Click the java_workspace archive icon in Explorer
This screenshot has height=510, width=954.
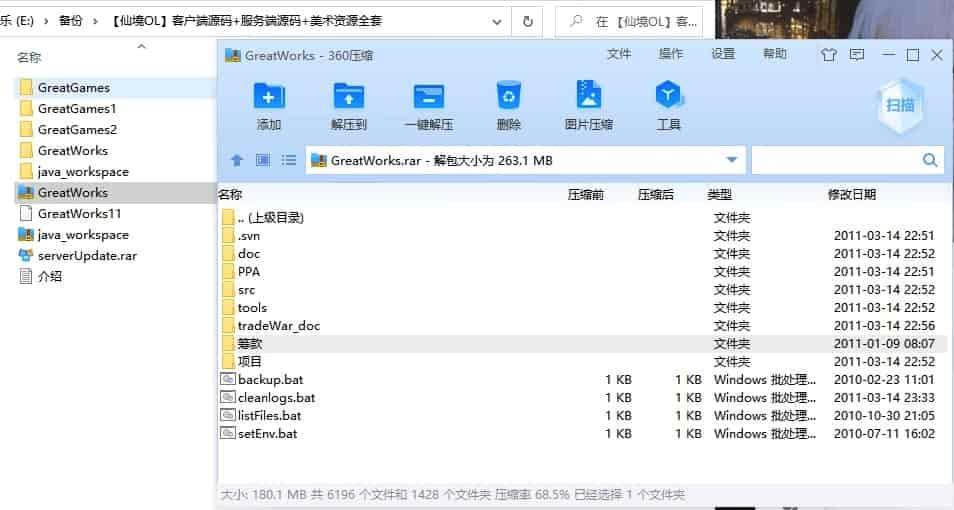point(26,234)
